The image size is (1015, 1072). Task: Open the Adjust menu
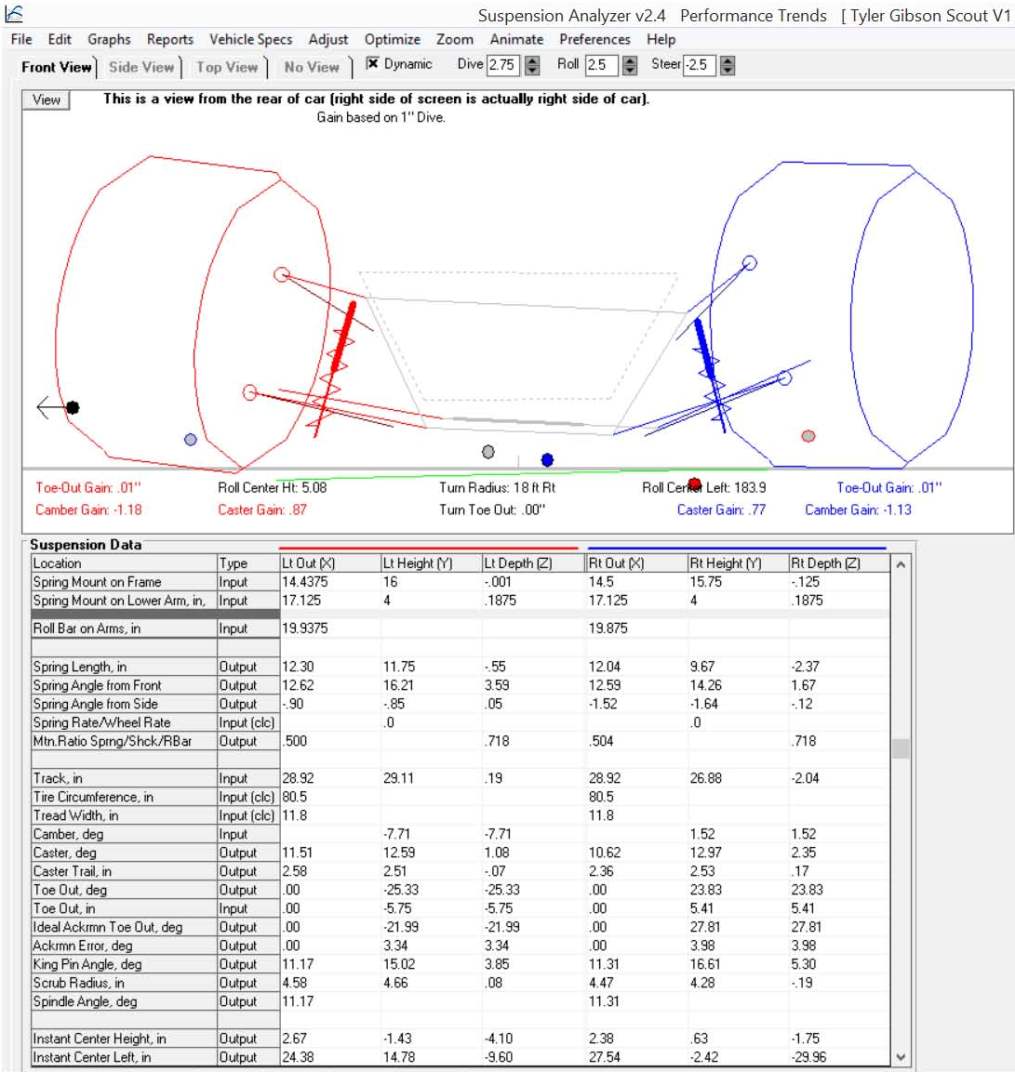[x=328, y=39]
